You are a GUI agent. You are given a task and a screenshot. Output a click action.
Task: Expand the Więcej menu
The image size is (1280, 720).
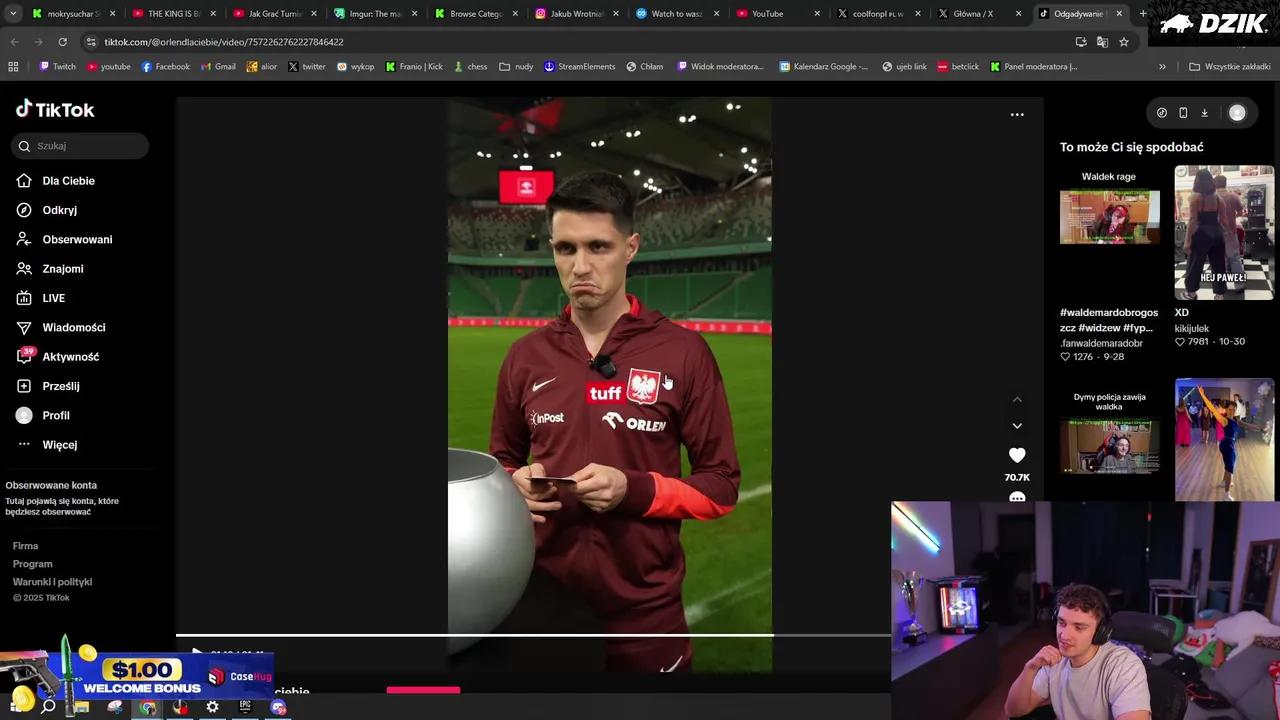click(59, 445)
